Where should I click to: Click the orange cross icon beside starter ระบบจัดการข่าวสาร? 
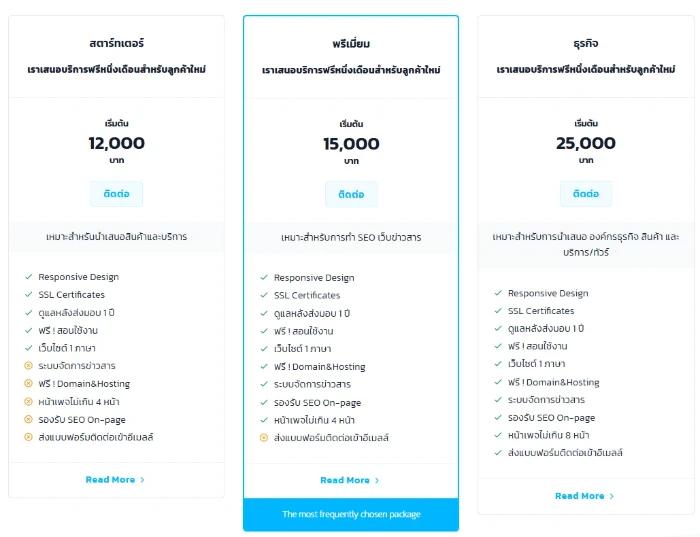[x=28, y=366]
